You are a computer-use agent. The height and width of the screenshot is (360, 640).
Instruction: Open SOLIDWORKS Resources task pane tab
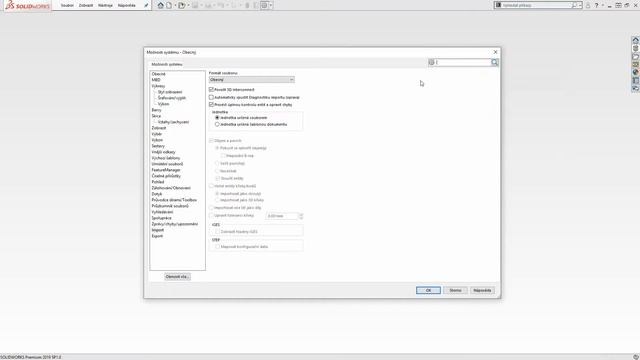pyautogui.click(x=636, y=40)
